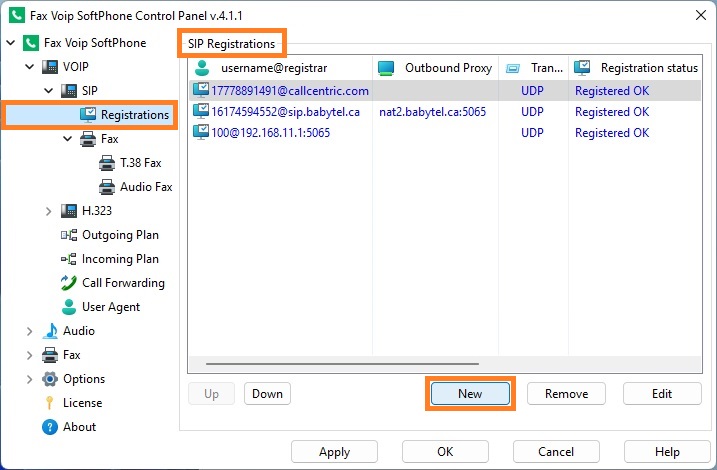The height and width of the screenshot is (470, 717).
Task: Click the nat2.babytel.ca:5065 proxy cell
Action: (x=432, y=112)
